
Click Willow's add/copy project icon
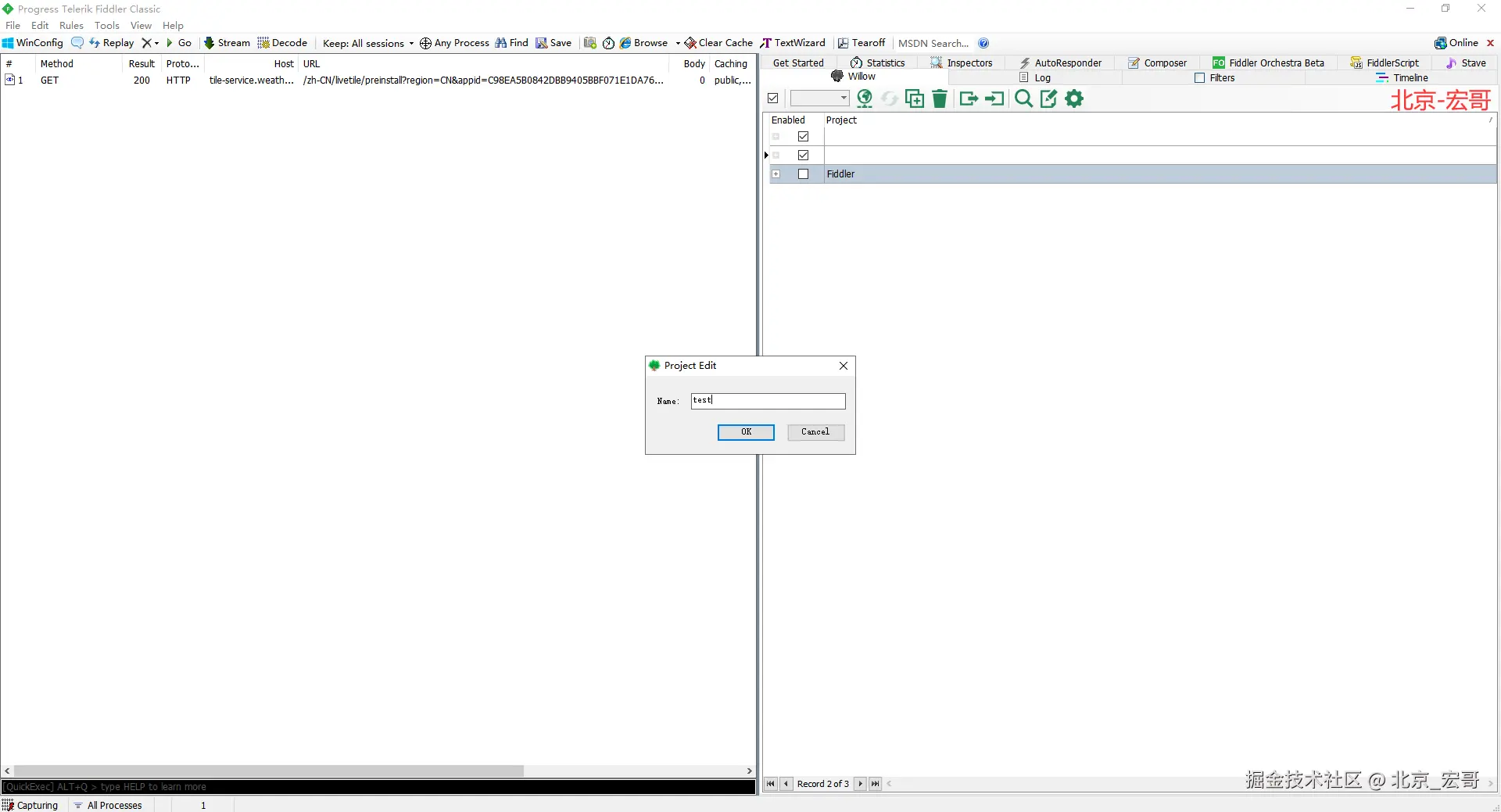tap(915, 98)
